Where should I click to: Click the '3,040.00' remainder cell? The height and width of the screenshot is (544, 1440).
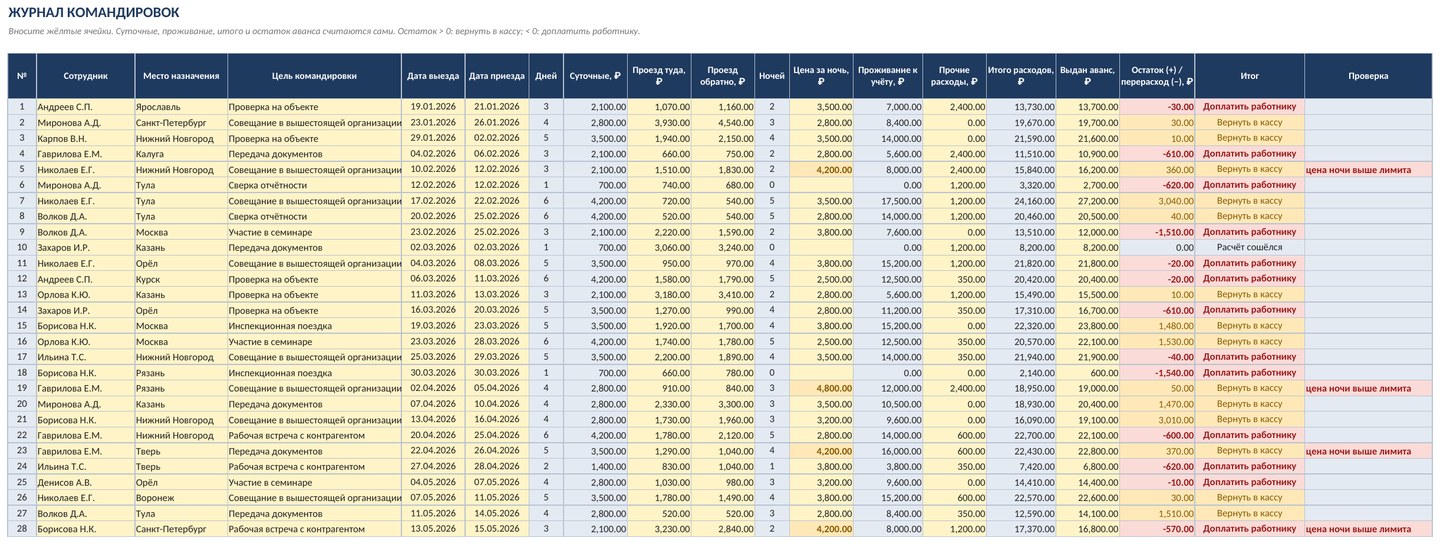pyautogui.click(x=1157, y=200)
